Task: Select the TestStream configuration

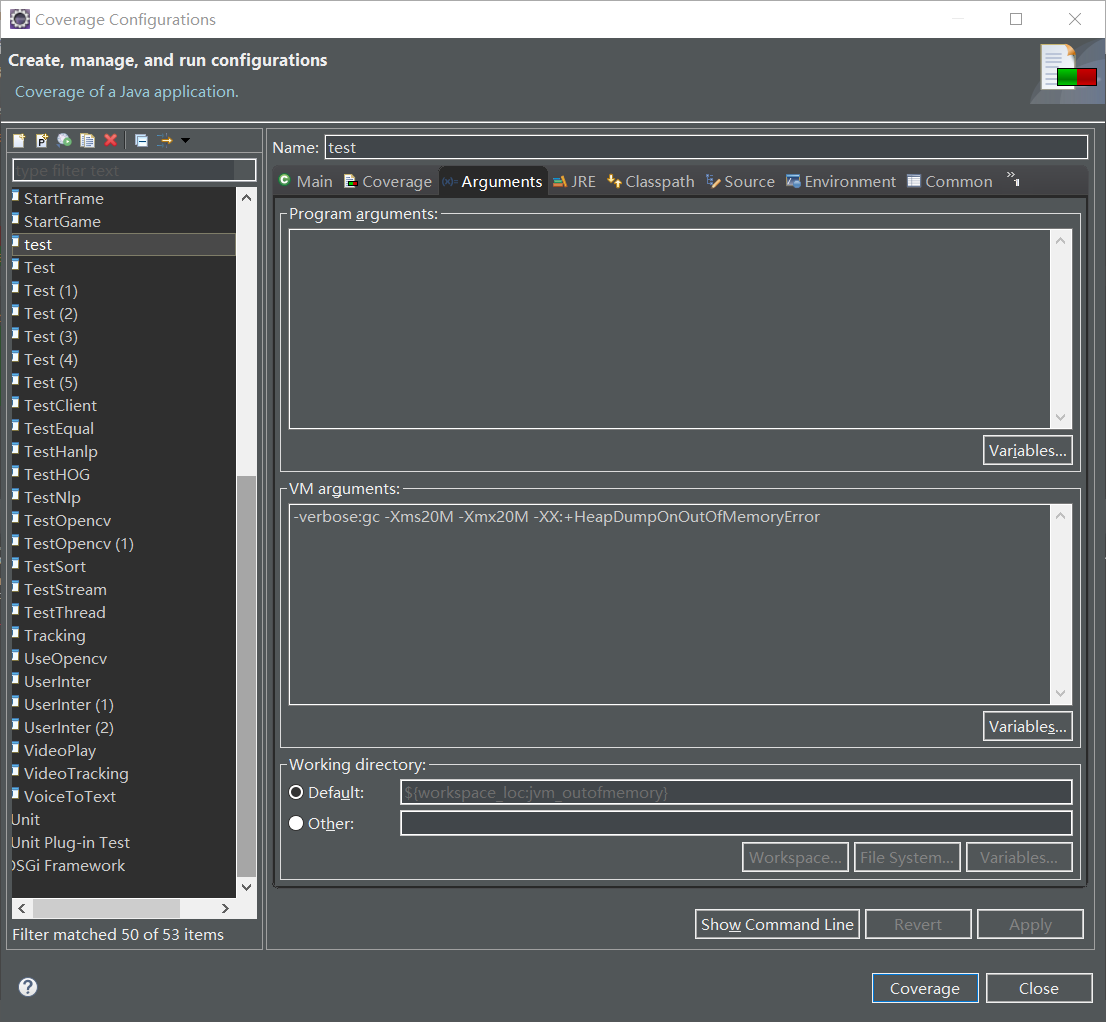Action: (x=65, y=590)
